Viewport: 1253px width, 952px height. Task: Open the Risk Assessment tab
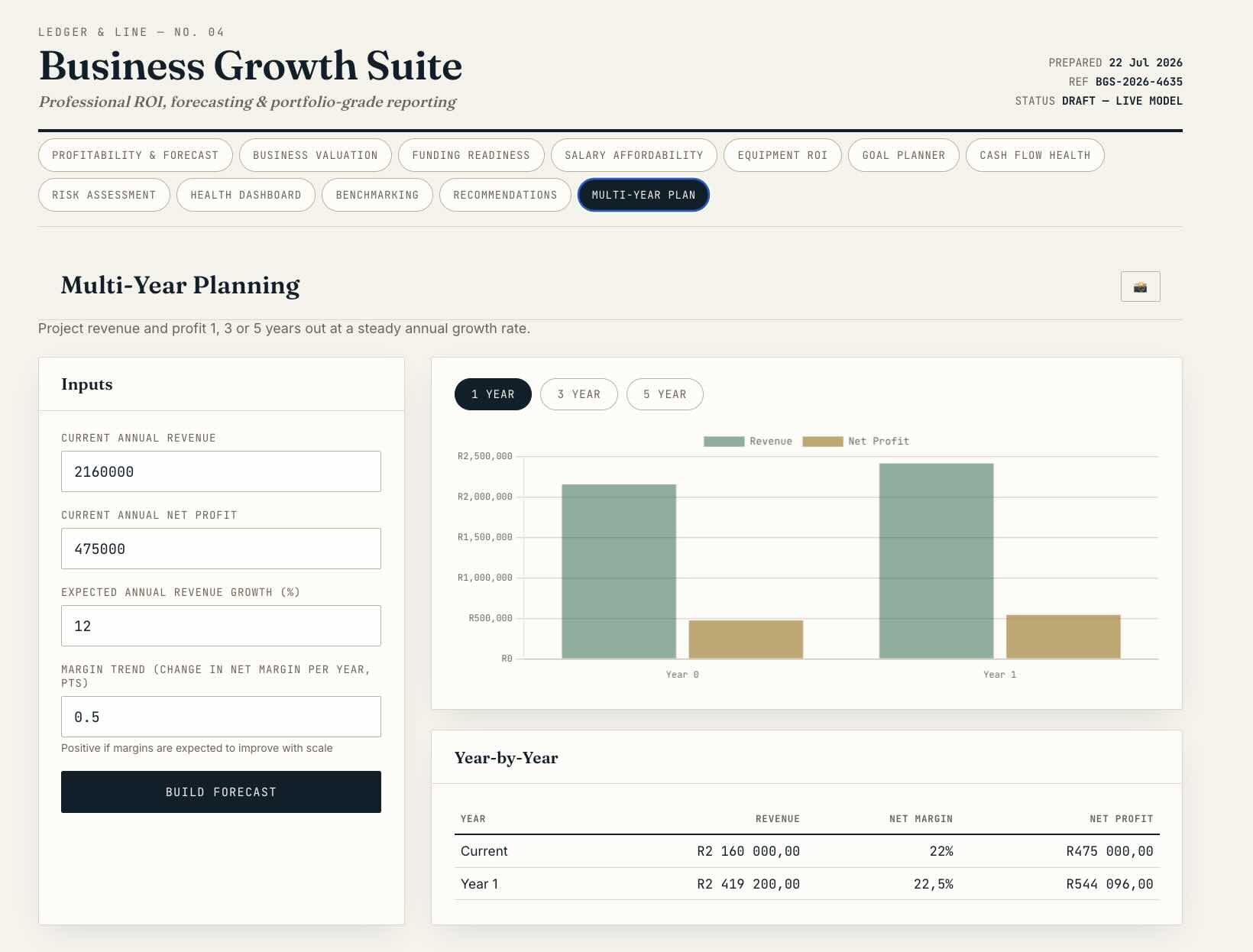pyautogui.click(x=104, y=195)
